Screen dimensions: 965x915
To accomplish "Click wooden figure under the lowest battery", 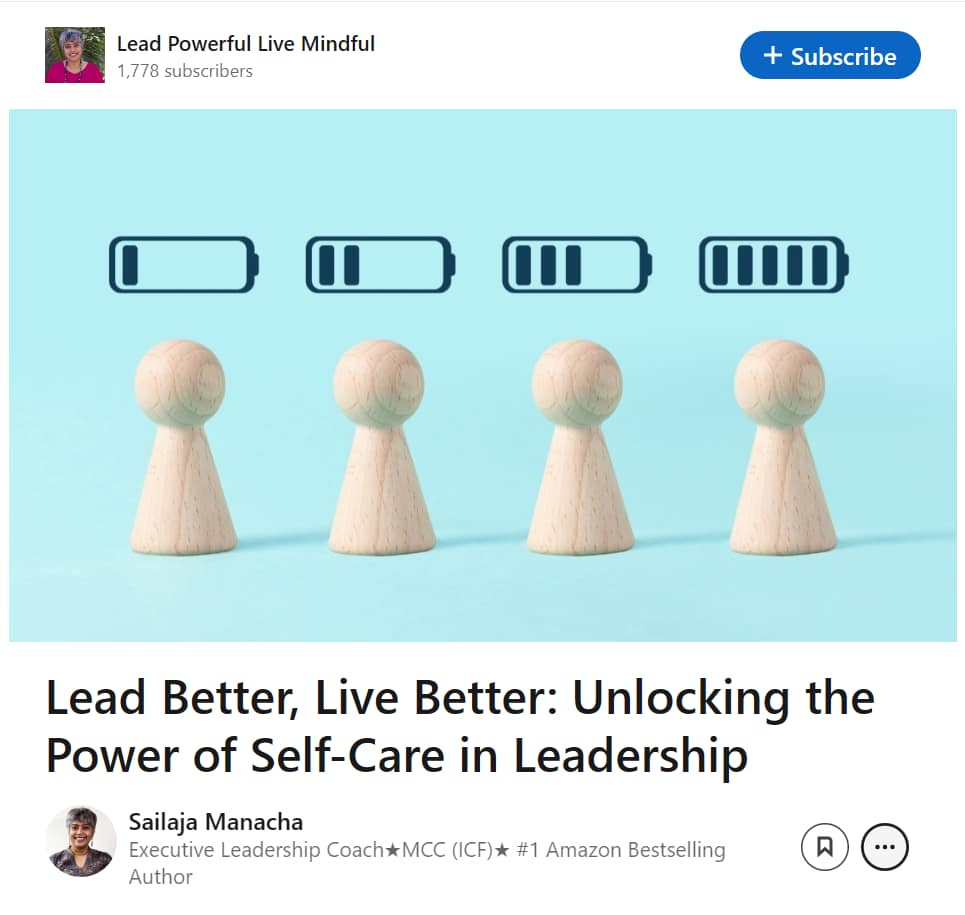I will (182, 447).
